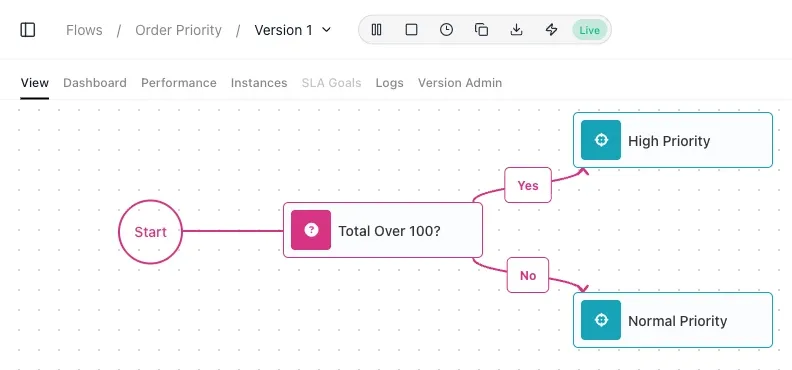This screenshot has height=370, width=792.
Task: Click the High Priority target icon
Action: tap(601, 140)
